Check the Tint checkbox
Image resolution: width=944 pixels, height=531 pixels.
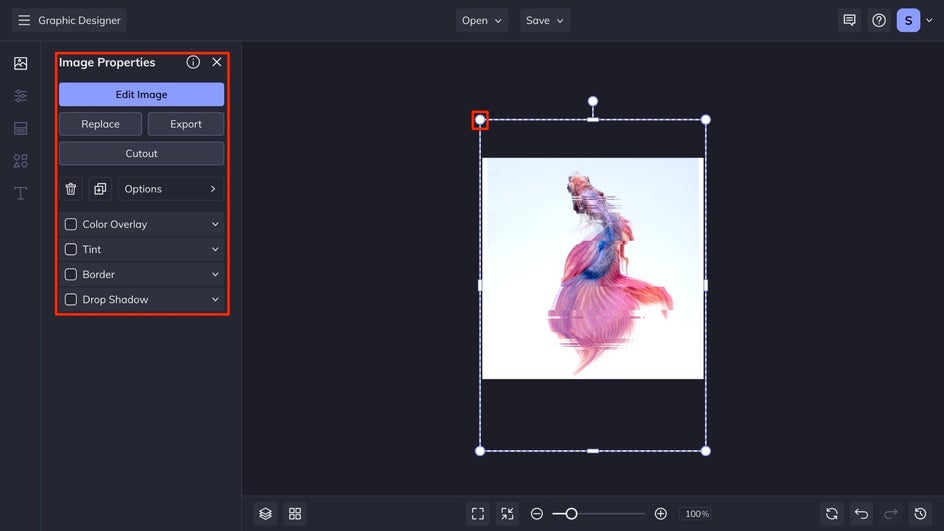pyautogui.click(x=71, y=250)
